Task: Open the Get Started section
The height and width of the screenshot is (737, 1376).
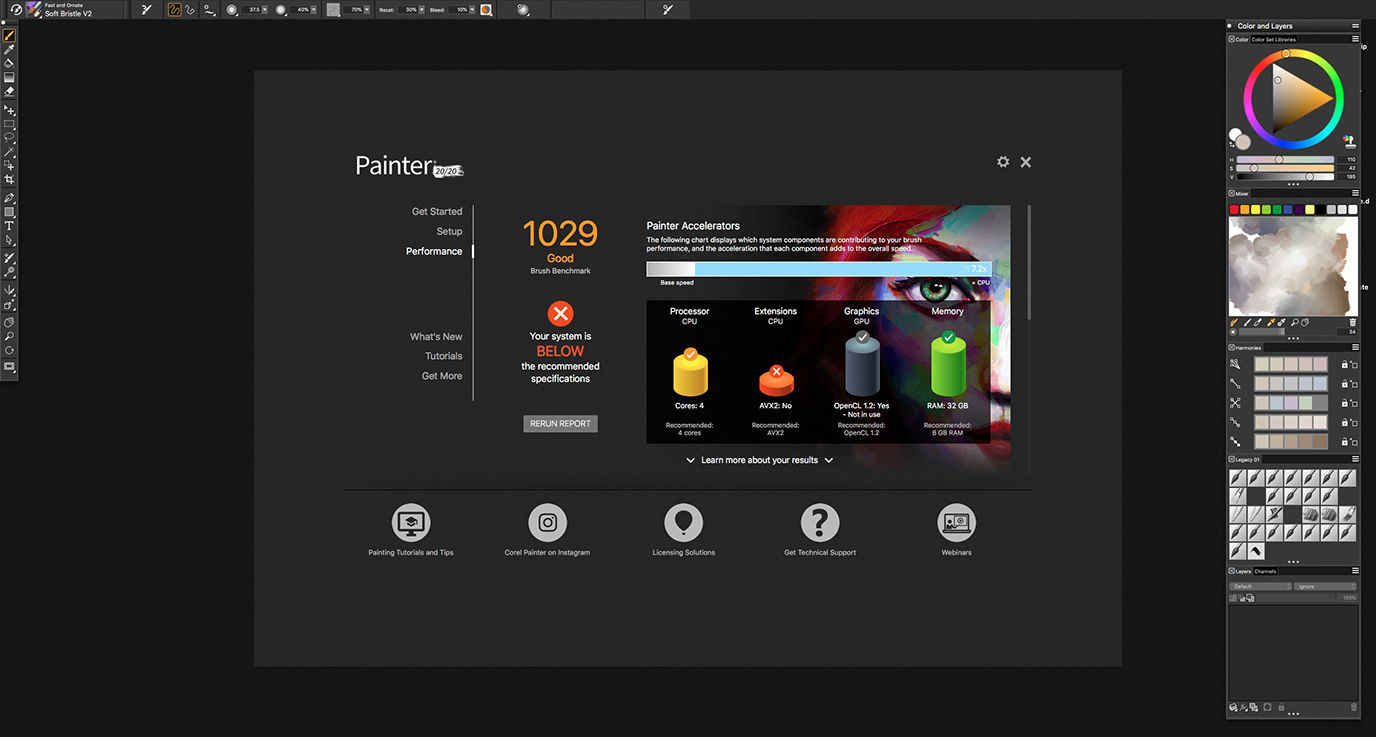Action: 437,211
